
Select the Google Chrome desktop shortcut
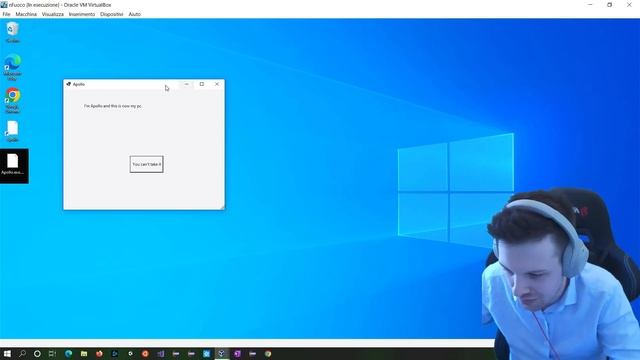13,100
